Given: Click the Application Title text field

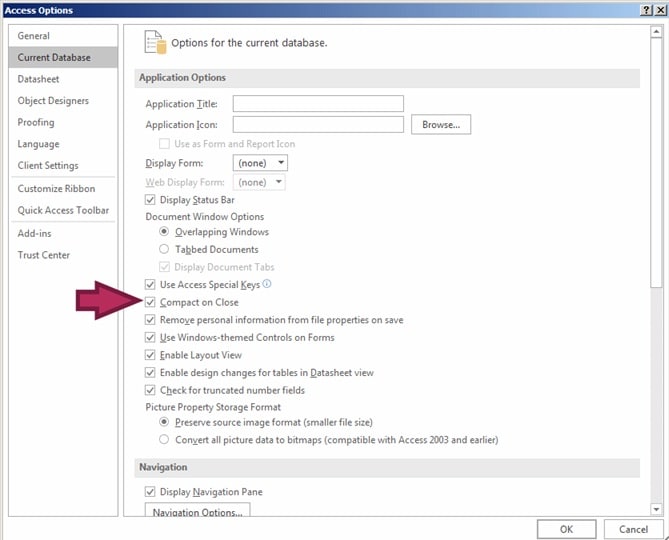Looking at the screenshot, I should click(318, 104).
